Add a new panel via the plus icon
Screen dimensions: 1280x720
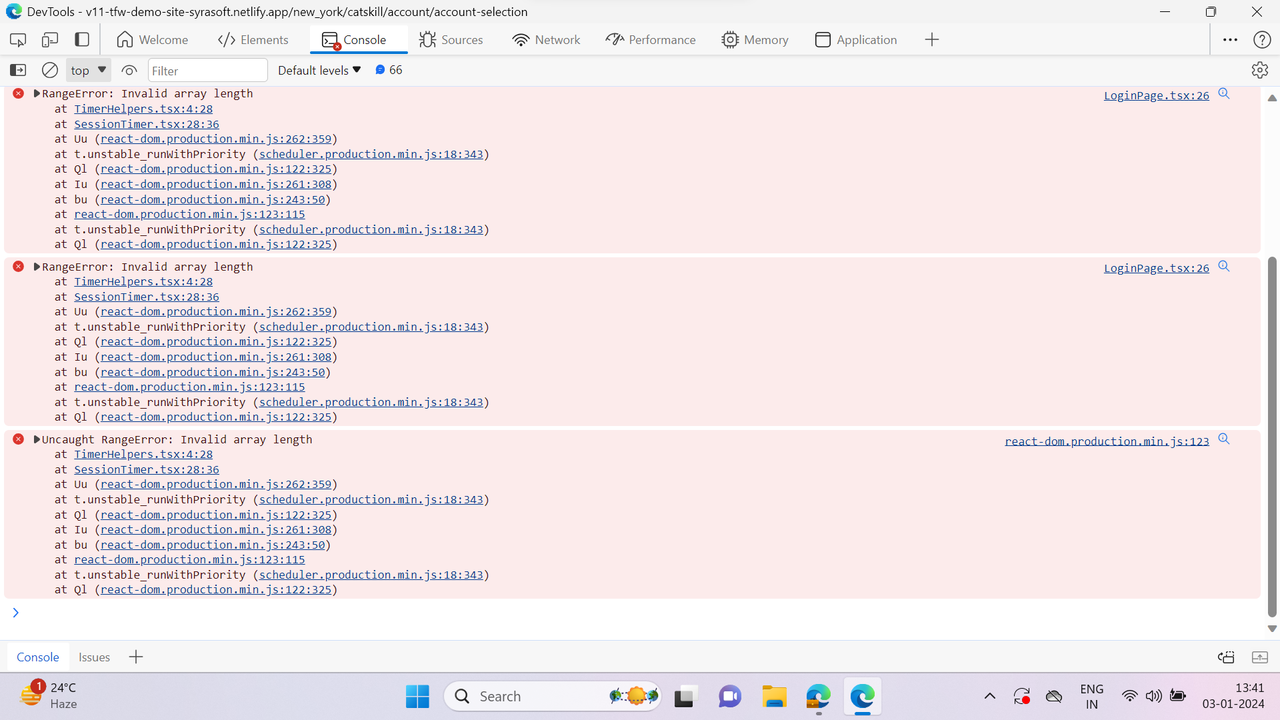(932, 39)
